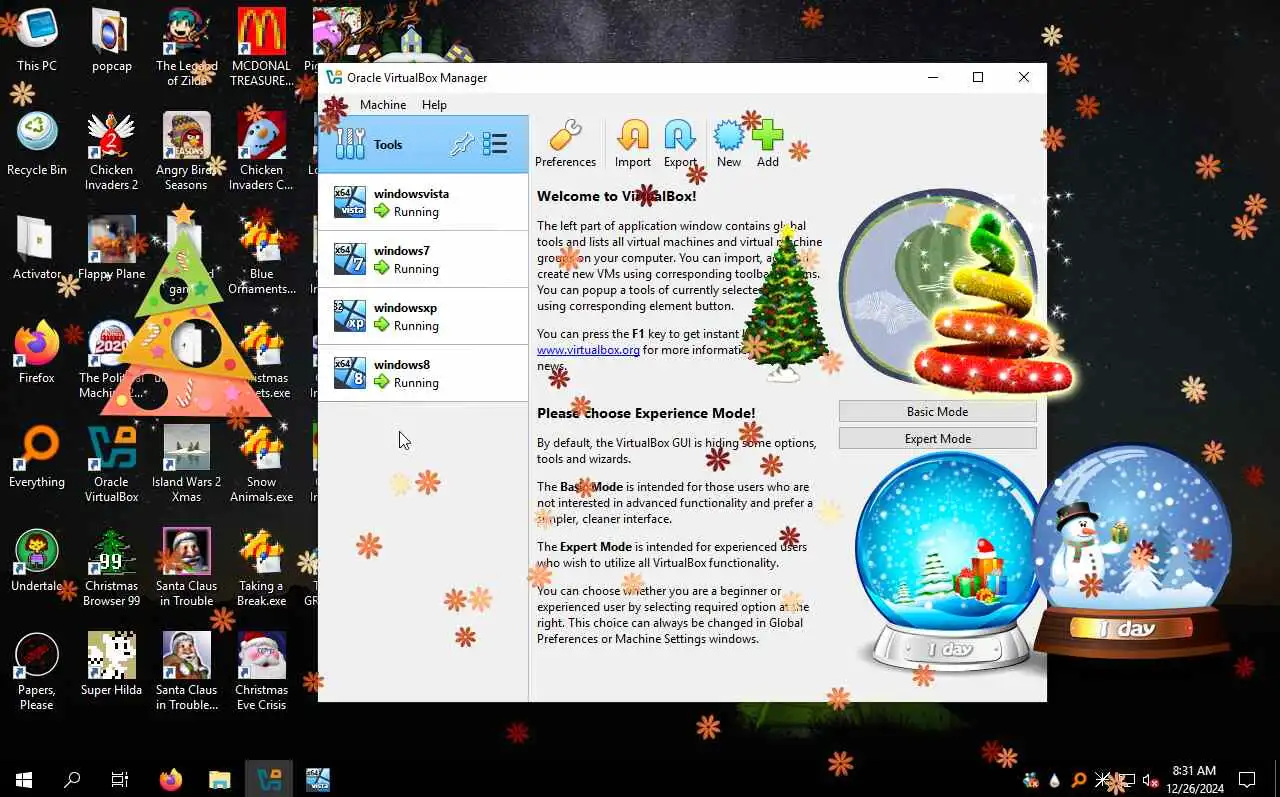Select the windows8 virtual machine
Viewport: 1280px width, 797px height.
coord(423,373)
